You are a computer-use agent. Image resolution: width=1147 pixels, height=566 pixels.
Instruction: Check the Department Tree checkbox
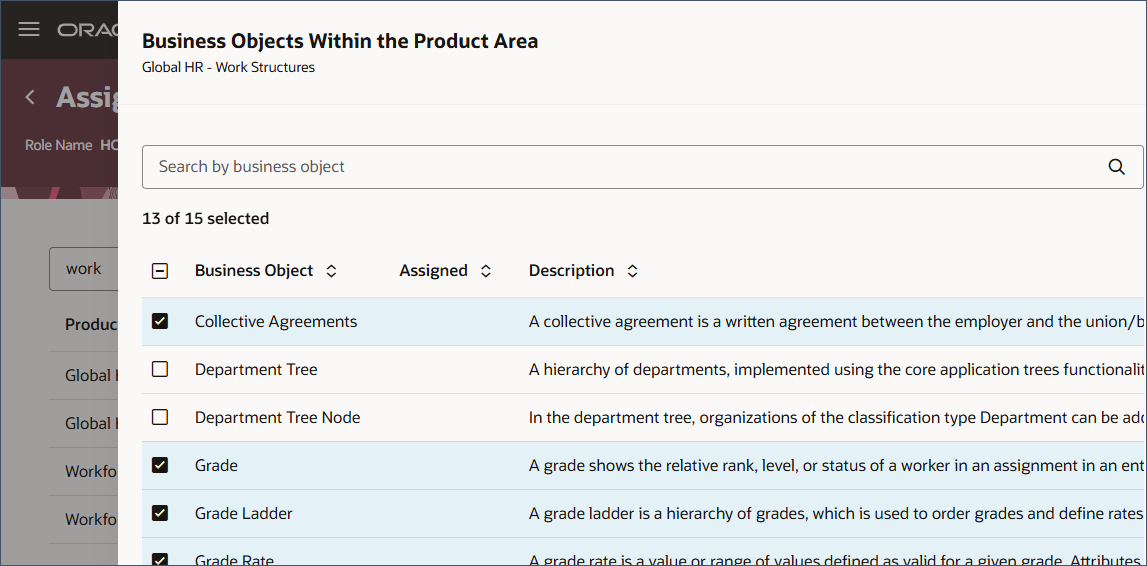click(x=160, y=369)
